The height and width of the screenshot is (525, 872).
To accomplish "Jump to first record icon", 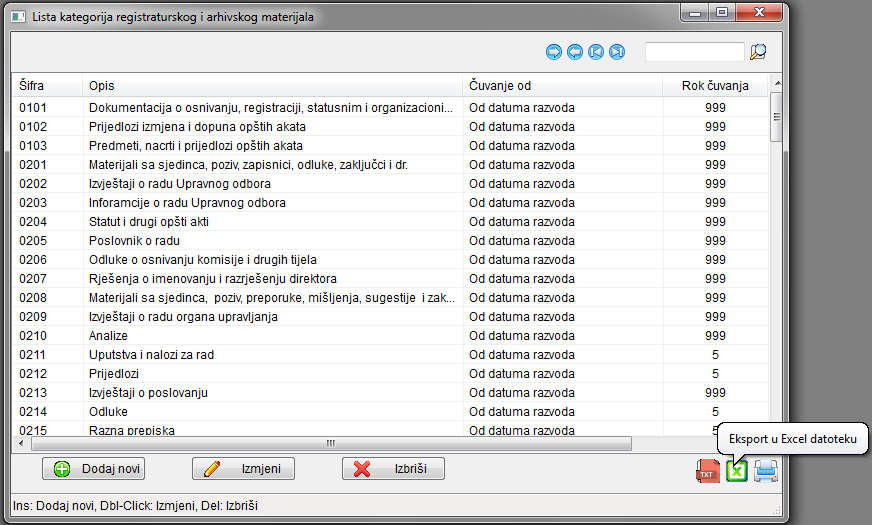I will [x=596, y=52].
